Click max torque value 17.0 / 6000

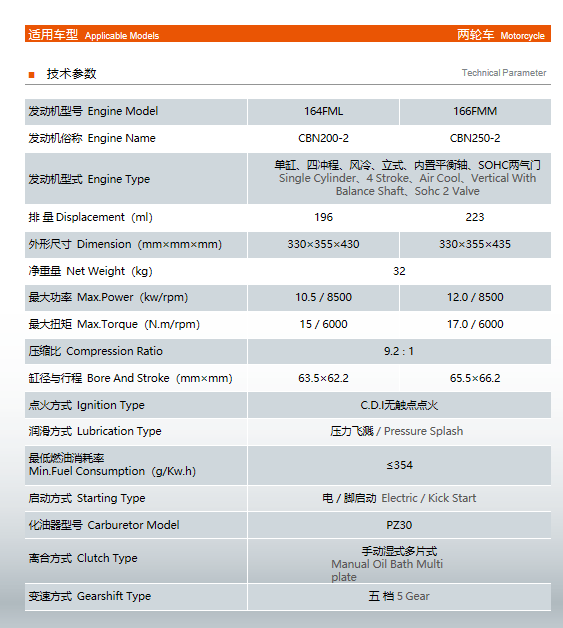coord(475,324)
